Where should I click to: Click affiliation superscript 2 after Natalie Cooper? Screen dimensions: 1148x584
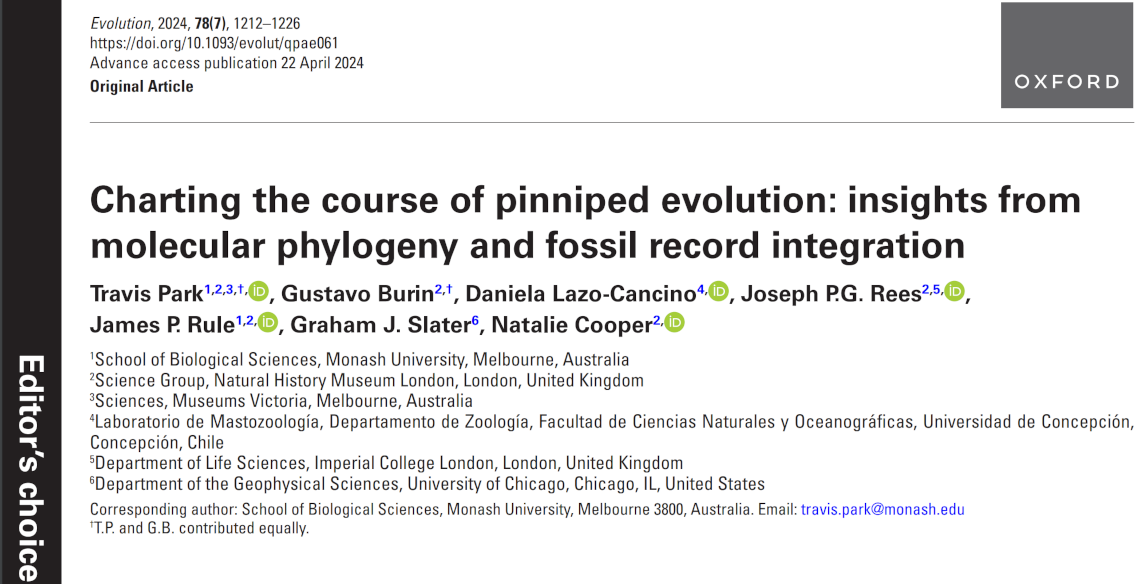coord(657,319)
